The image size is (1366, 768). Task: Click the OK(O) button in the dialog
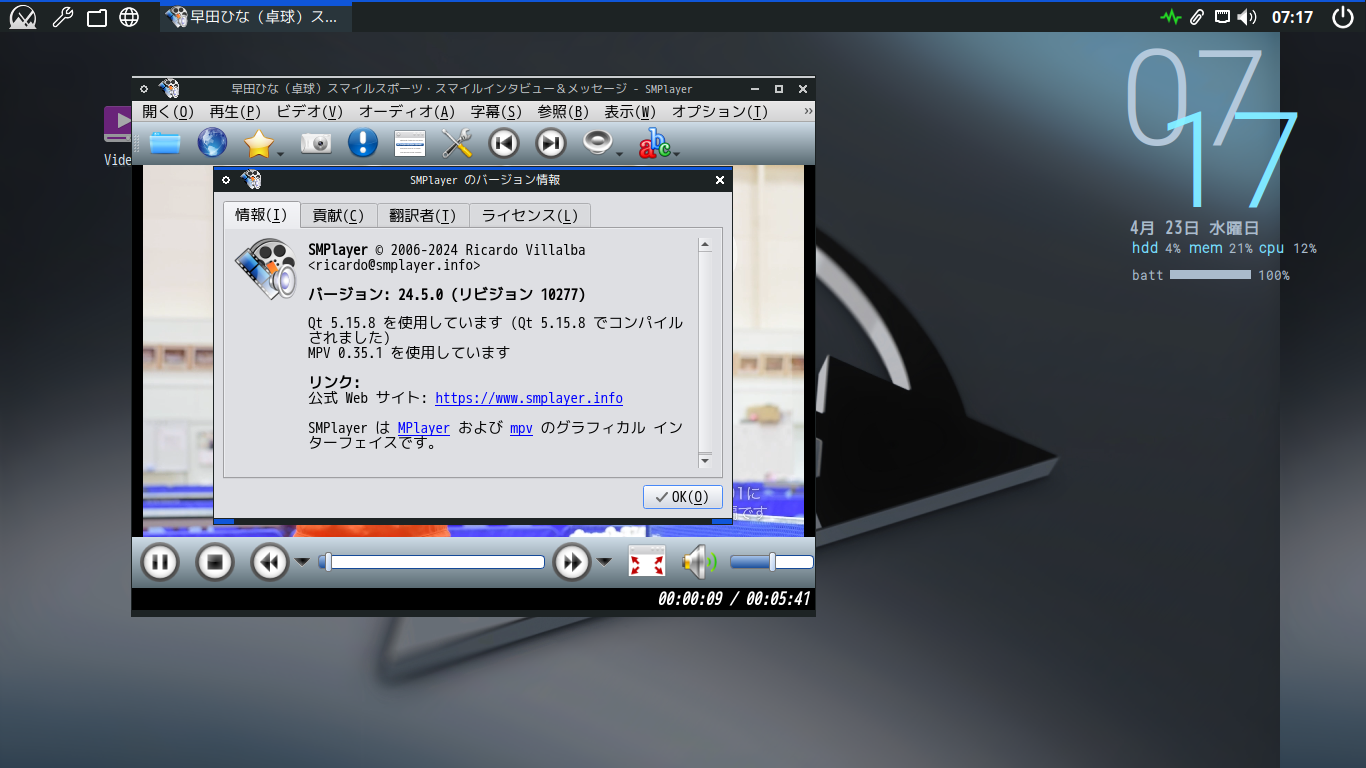pyautogui.click(x=682, y=497)
